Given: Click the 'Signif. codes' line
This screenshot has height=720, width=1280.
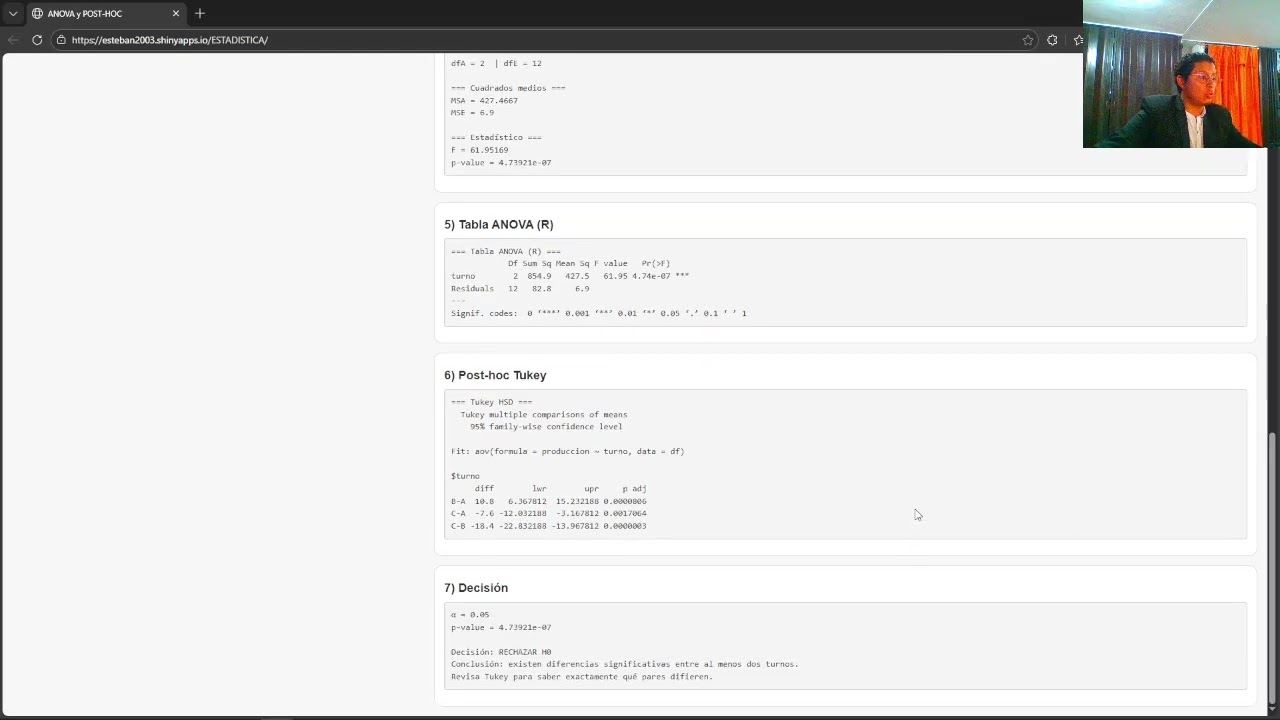Looking at the screenshot, I should point(598,314).
